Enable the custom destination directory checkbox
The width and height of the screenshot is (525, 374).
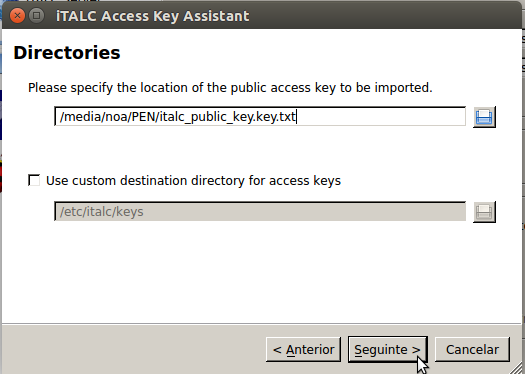[34, 180]
